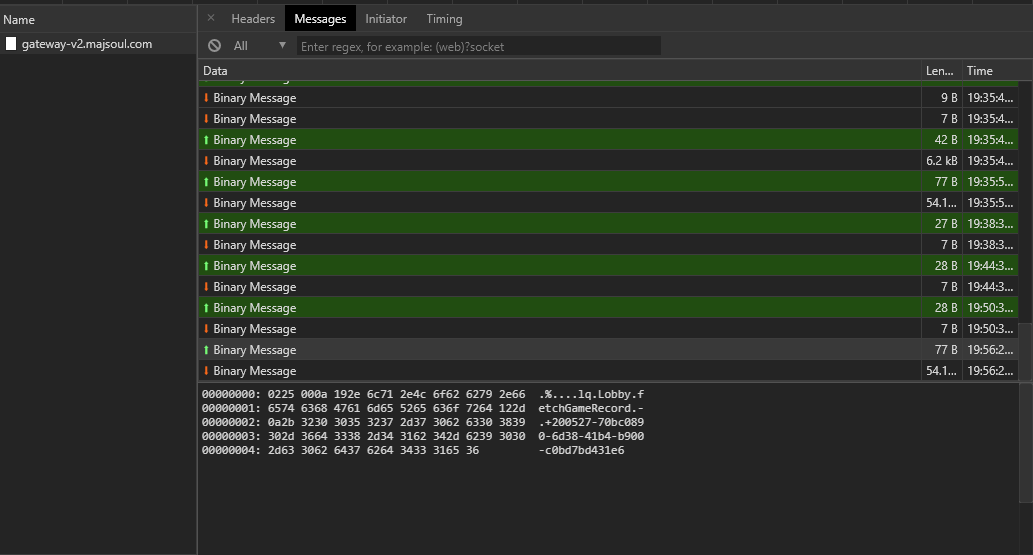Screen dimensions: 1033x555
Task: Select the 77 B message at 19:56:2
Action: pos(608,350)
